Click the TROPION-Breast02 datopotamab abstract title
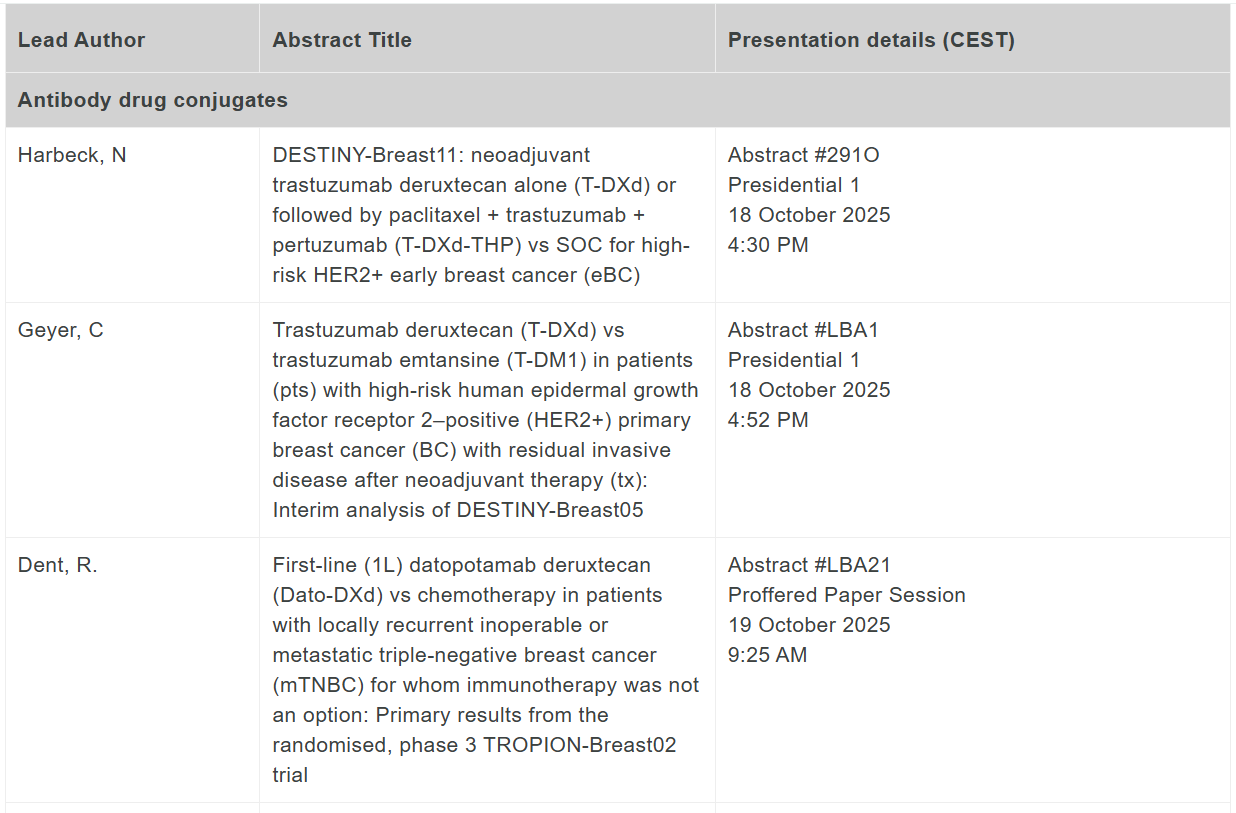This screenshot has height=813, width=1236. 485,670
